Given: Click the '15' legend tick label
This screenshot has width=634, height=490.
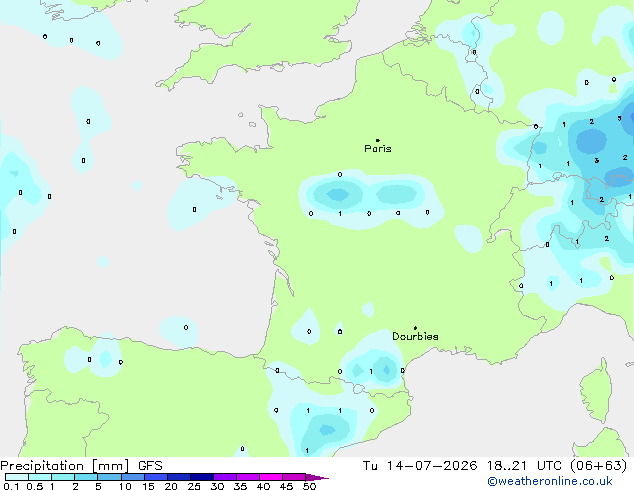Looking at the screenshot, I should 148,486.
